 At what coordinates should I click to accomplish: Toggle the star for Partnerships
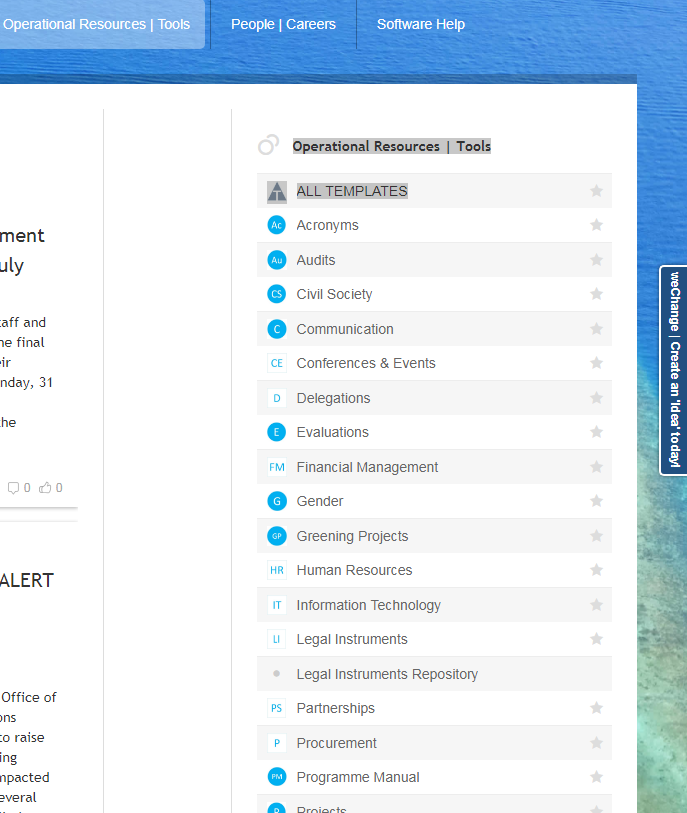(596, 707)
